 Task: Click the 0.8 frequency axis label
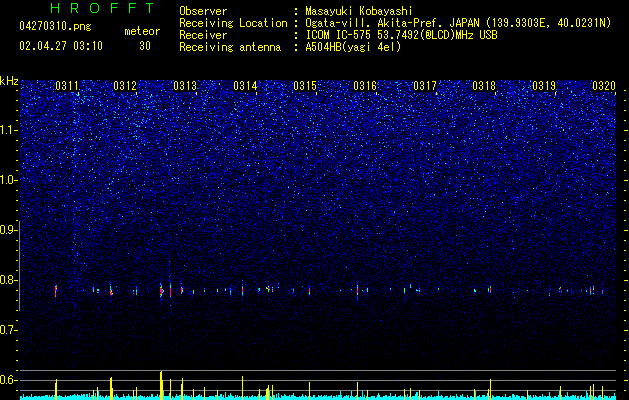pyautogui.click(x=9, y=280)
